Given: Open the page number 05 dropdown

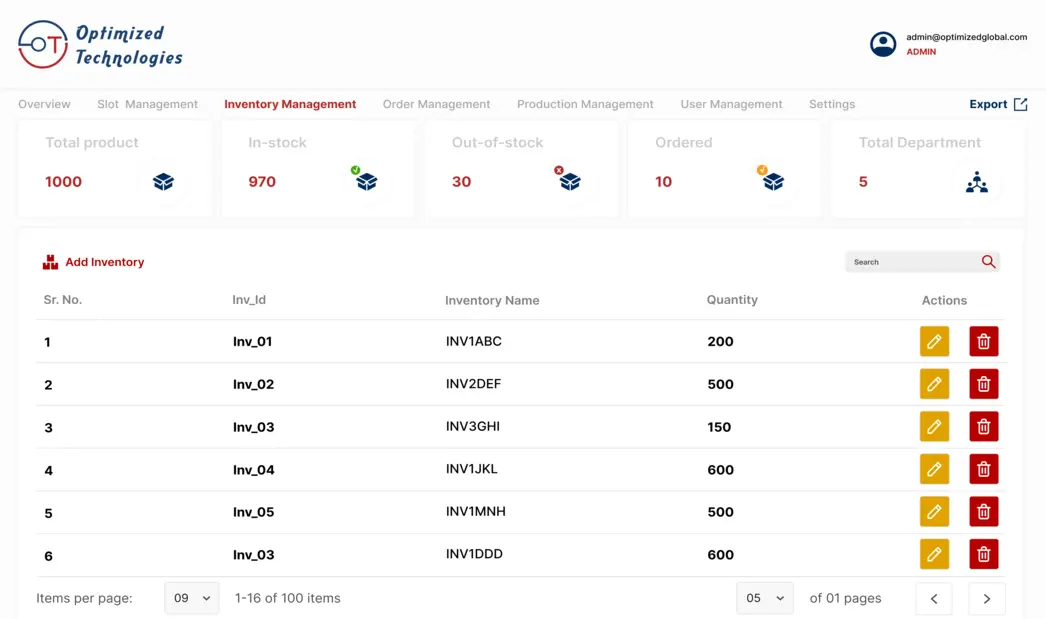Looking at the screenshot, I should 764,598.
